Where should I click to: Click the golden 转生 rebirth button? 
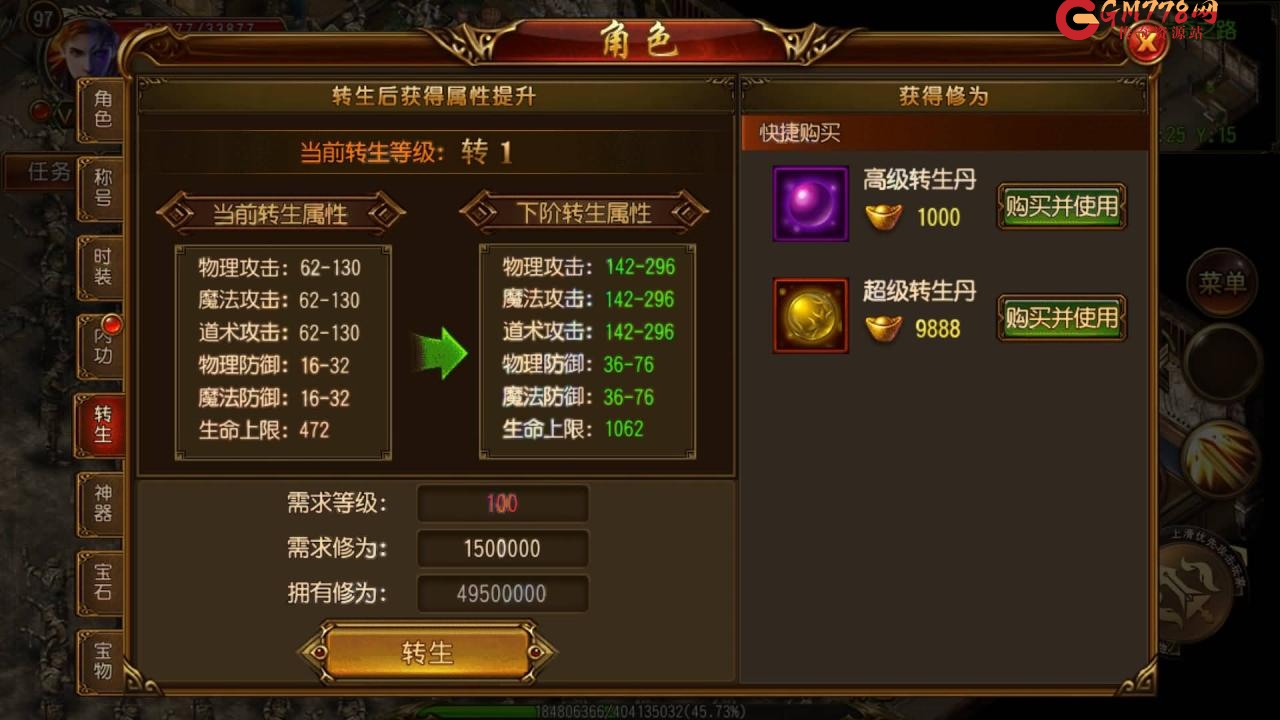click(428, 653)
